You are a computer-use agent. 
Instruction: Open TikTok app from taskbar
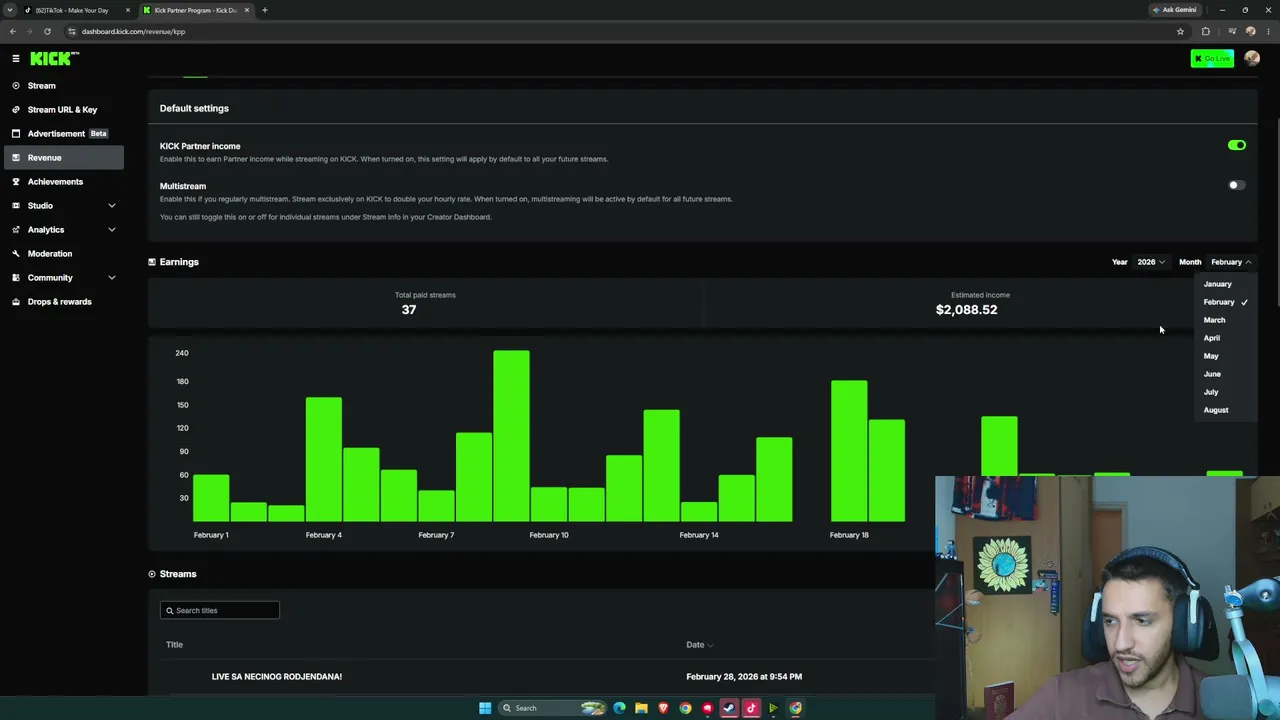[751, 708]
